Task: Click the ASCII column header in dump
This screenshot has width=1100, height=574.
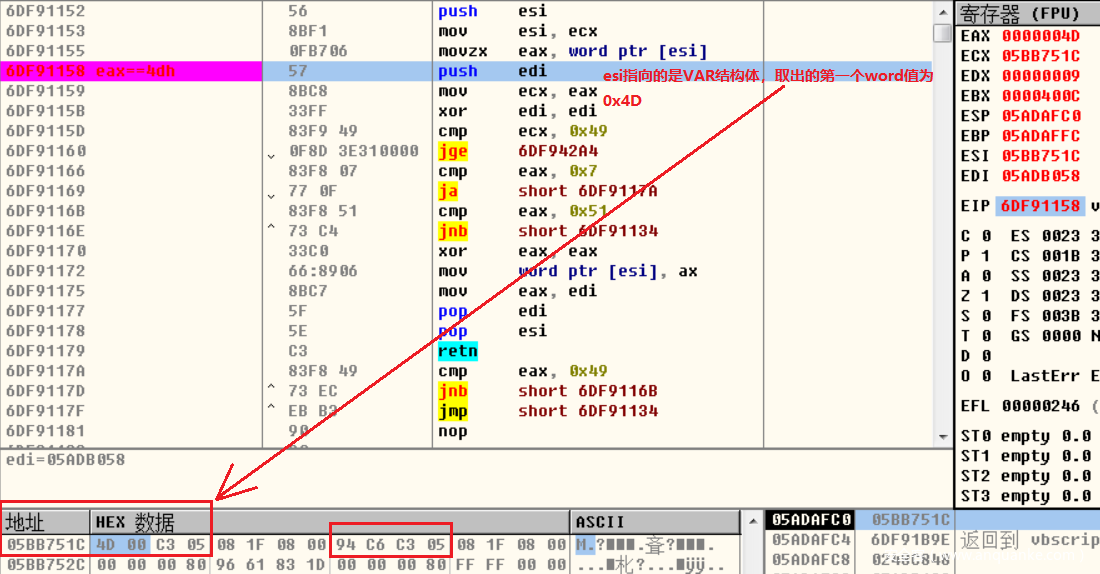Action: pos(600,522)
